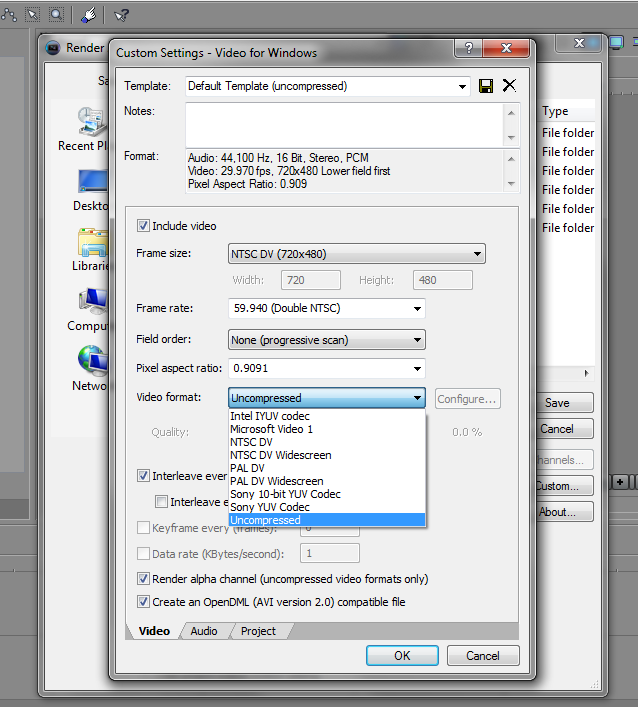Select NTSC DV Widescreen video format

click(x=280, y=455)
